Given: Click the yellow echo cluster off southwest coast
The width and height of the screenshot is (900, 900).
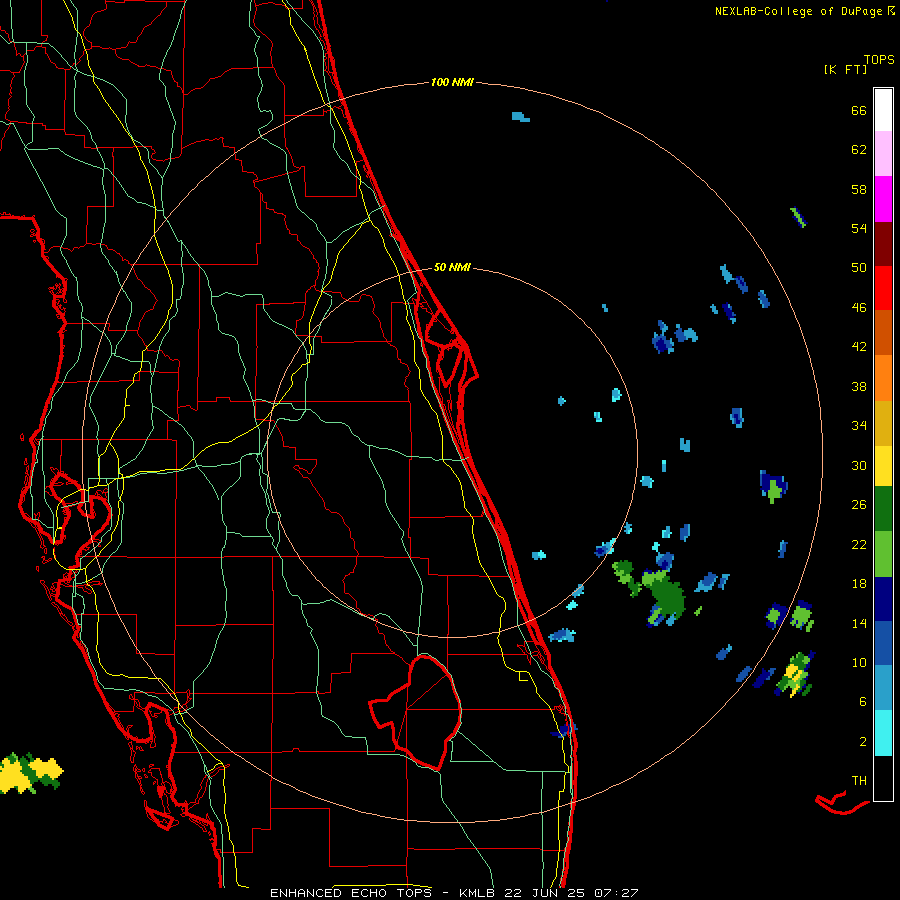Looking at the screenshot, I should point(30,773).
